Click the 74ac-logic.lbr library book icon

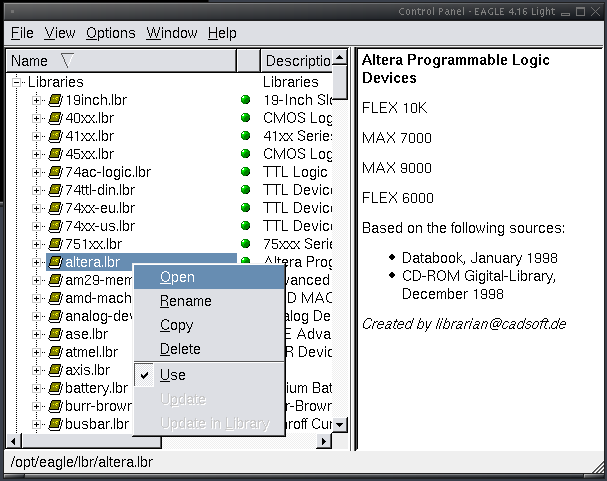click(55, 172)
